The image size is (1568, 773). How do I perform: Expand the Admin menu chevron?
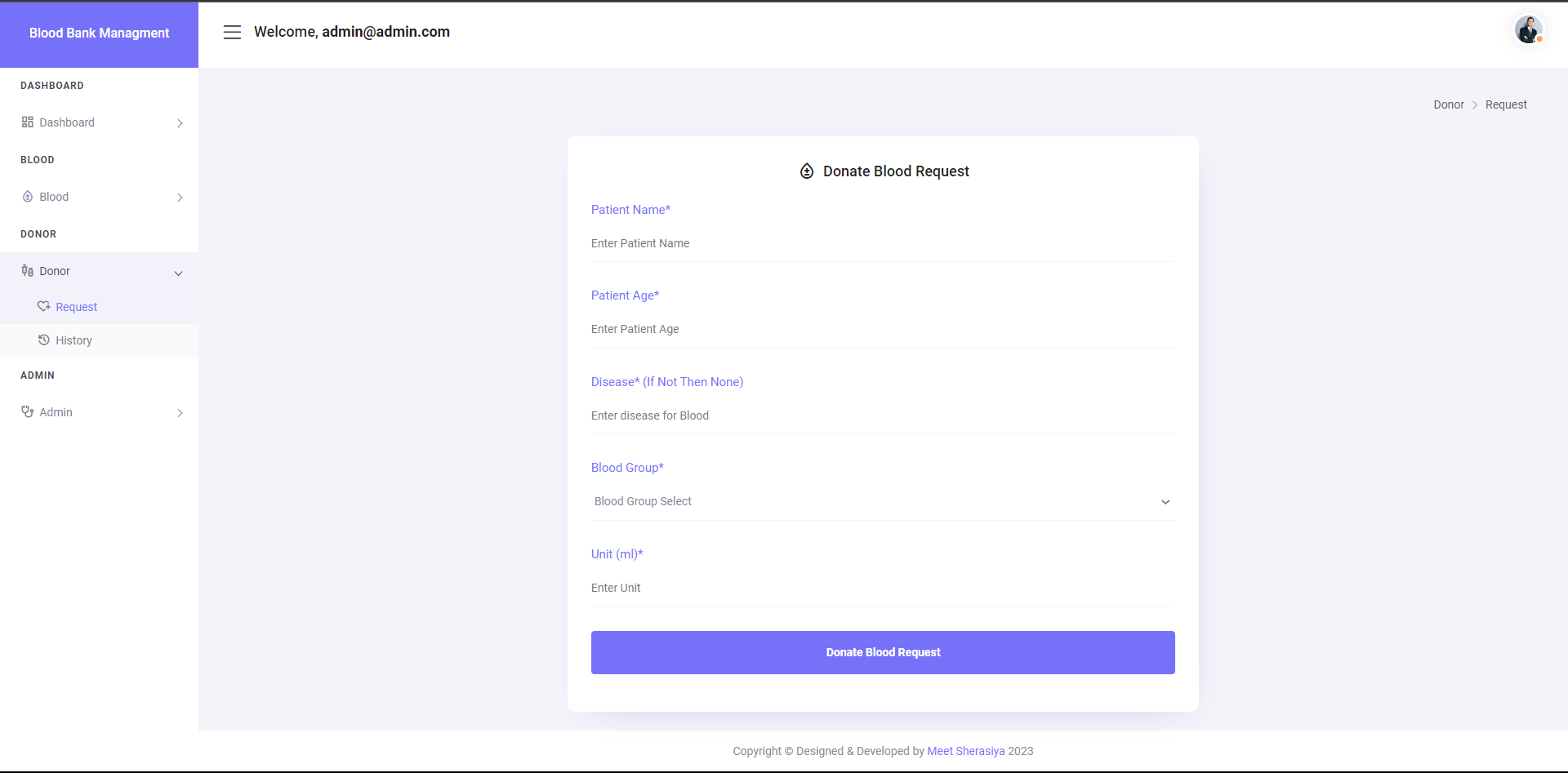pos(180,413)
